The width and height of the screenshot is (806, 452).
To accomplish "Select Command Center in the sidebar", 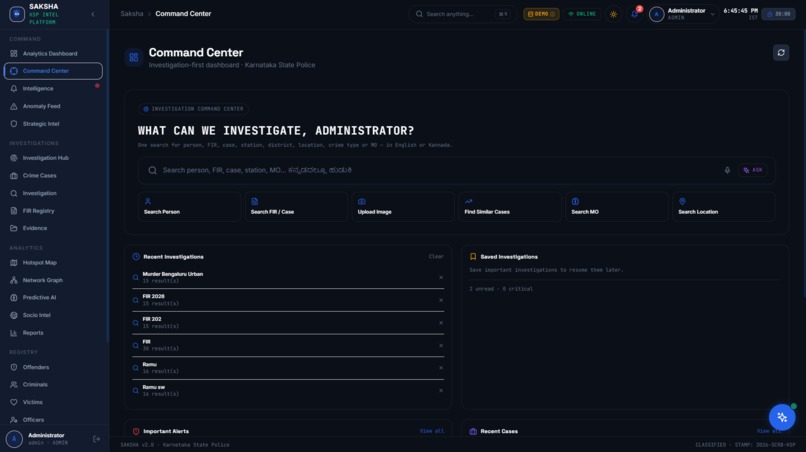I will [53, 71].
